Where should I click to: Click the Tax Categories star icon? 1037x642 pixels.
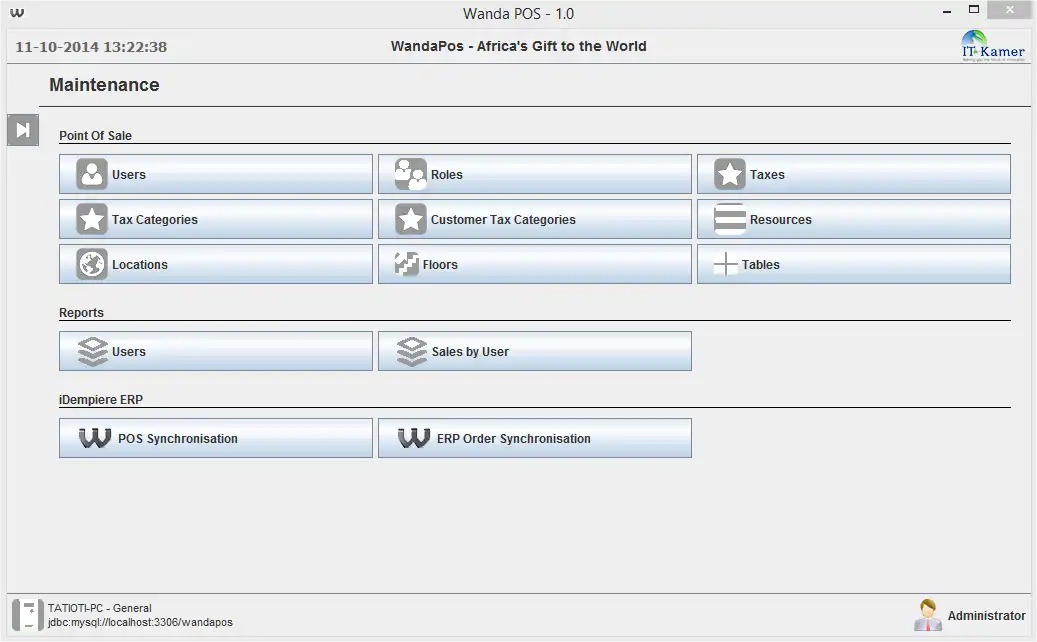(x=92, y=220)
